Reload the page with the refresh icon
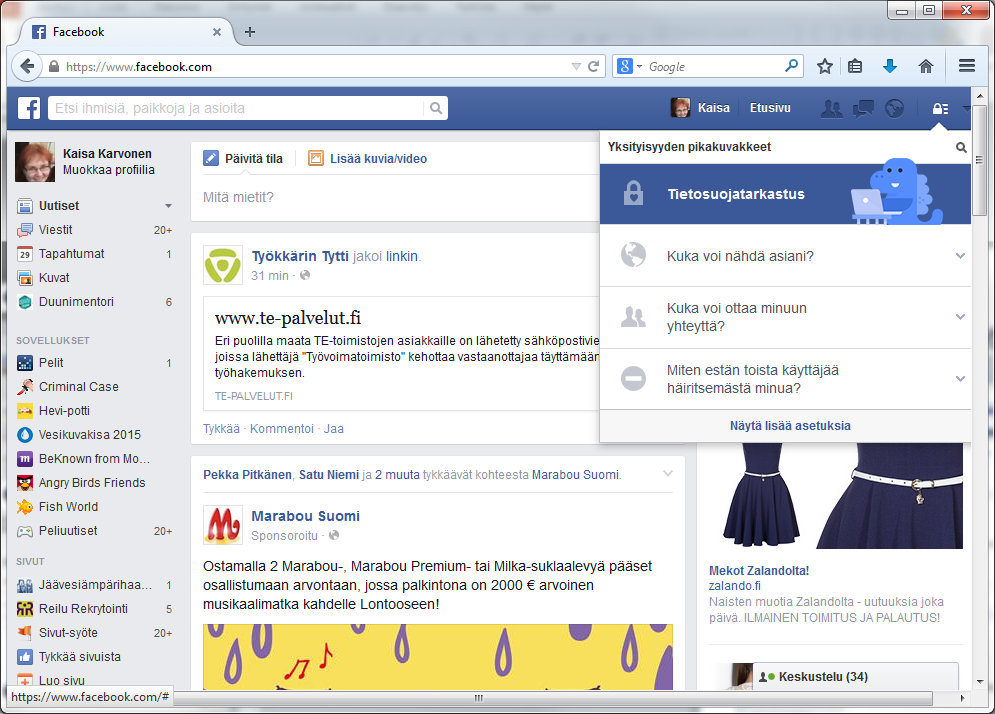 pyautogui.click(x=593, y=66)
